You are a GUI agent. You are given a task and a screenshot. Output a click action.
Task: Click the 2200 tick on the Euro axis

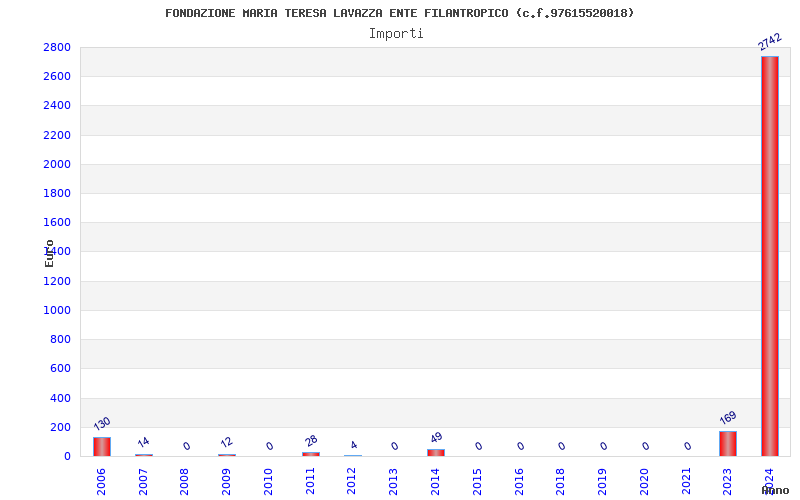[57, 135]
